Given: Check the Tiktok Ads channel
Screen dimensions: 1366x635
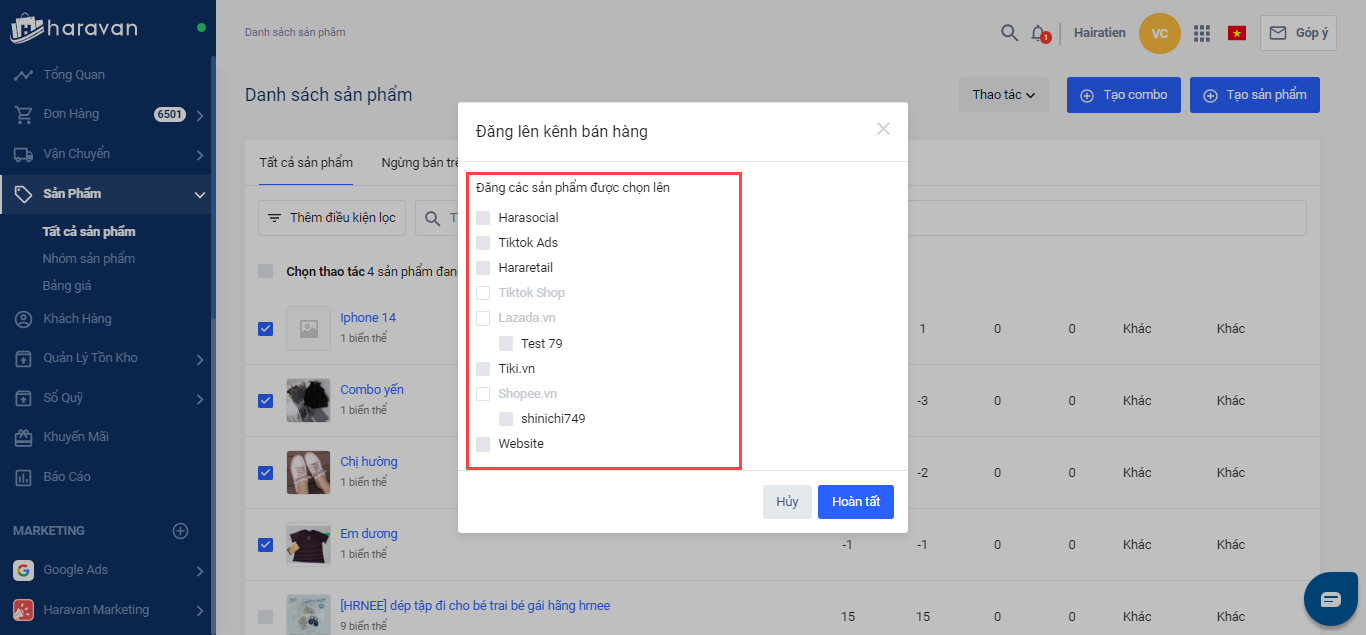Looking at the screenshot, I should [x=483, y=243].
